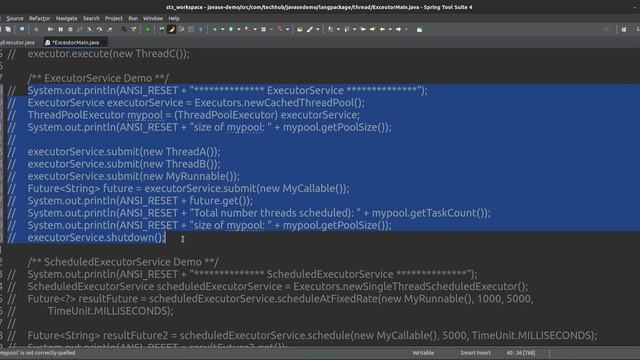Toggle Block Selection mode icon

pos(190,29)
